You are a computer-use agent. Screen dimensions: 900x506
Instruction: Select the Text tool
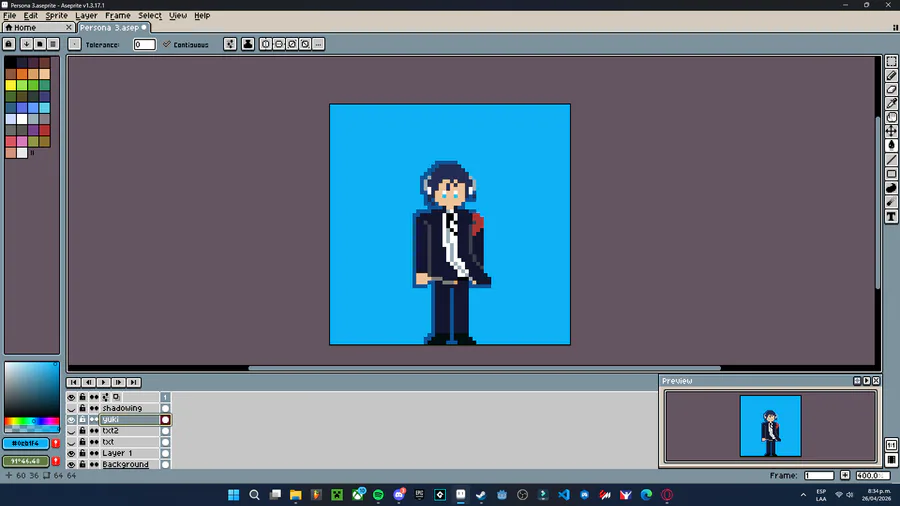pyautogui.click(x=891, y=216)
